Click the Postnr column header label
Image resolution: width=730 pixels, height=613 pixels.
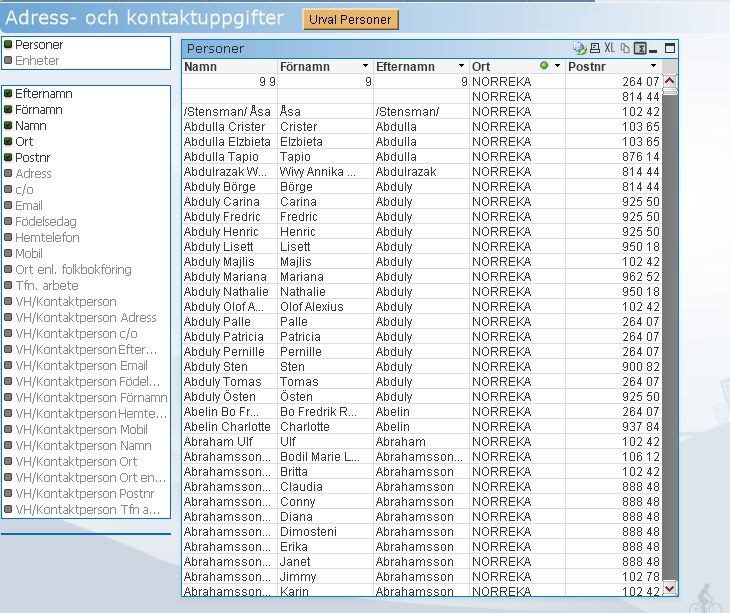tap(587, 67)
